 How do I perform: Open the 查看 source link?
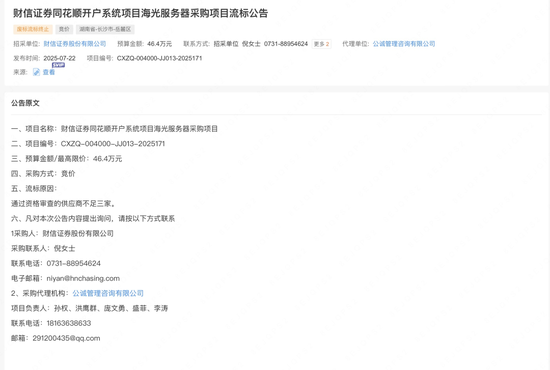(49, 72)
